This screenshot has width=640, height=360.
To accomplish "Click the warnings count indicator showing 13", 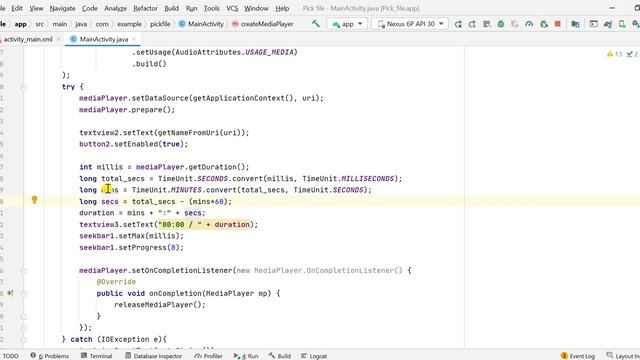I will pos(614,54).
